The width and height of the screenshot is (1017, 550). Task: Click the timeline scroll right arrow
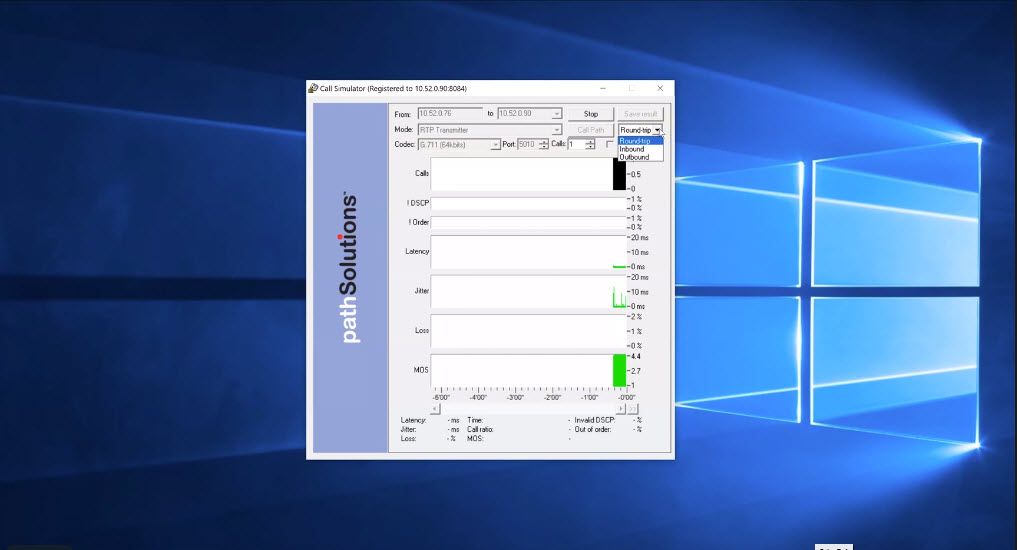[622, 408]
